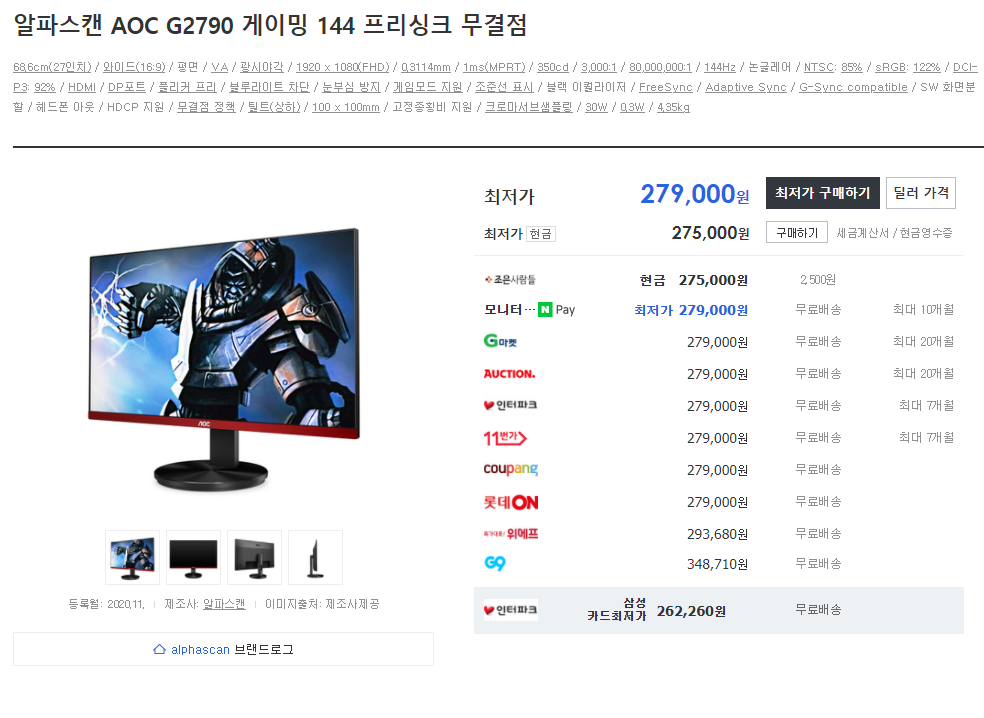This screenshot has height=718, width=984.
Task: Open the G-Sync compatible spec link
Action: coord(853,87)
